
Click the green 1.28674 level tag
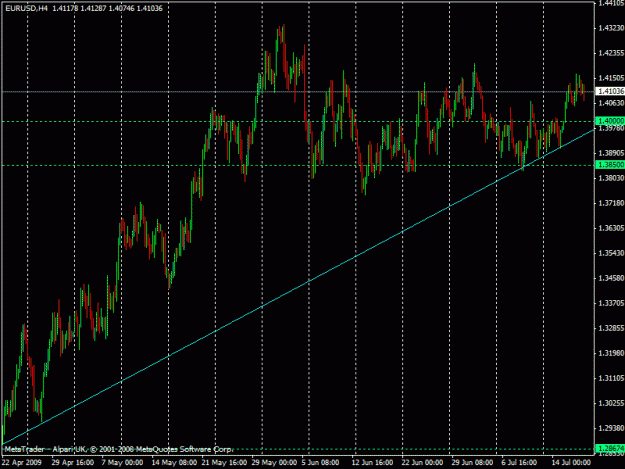click(610, 449)
